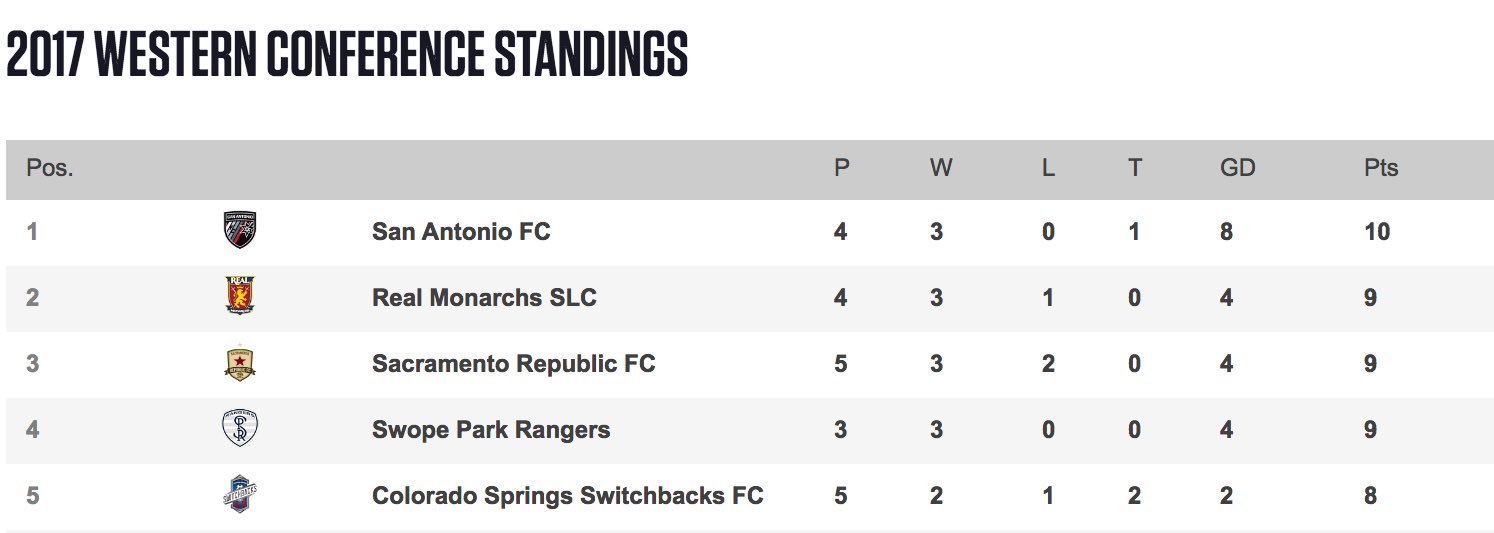Viewport: 1494px width, 533px height.
Task: Select the Sacramento Republic FC team name
Action: click(514, 364)
